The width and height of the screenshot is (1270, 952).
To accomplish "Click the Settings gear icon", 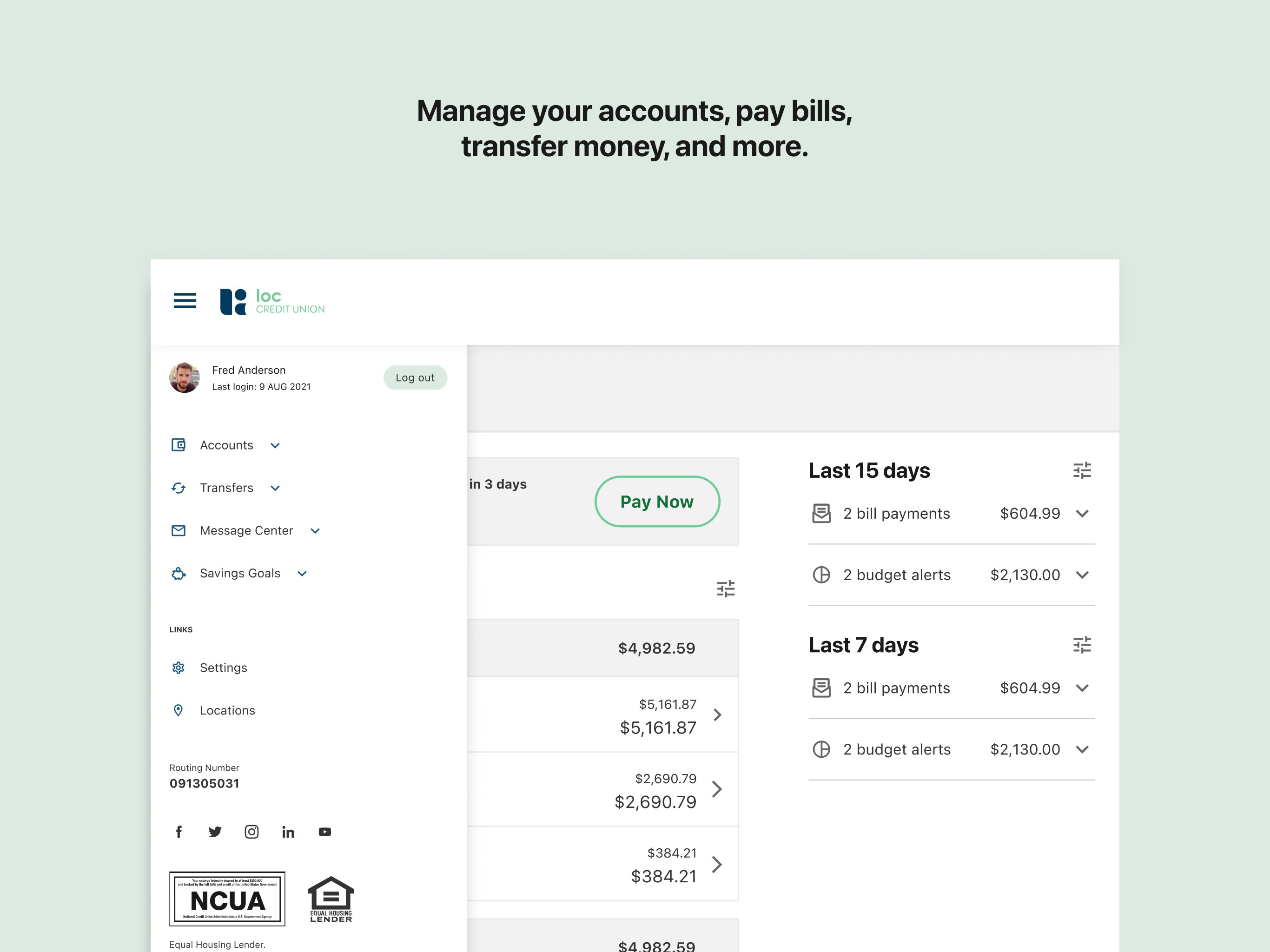I will [x=179, y=668].
